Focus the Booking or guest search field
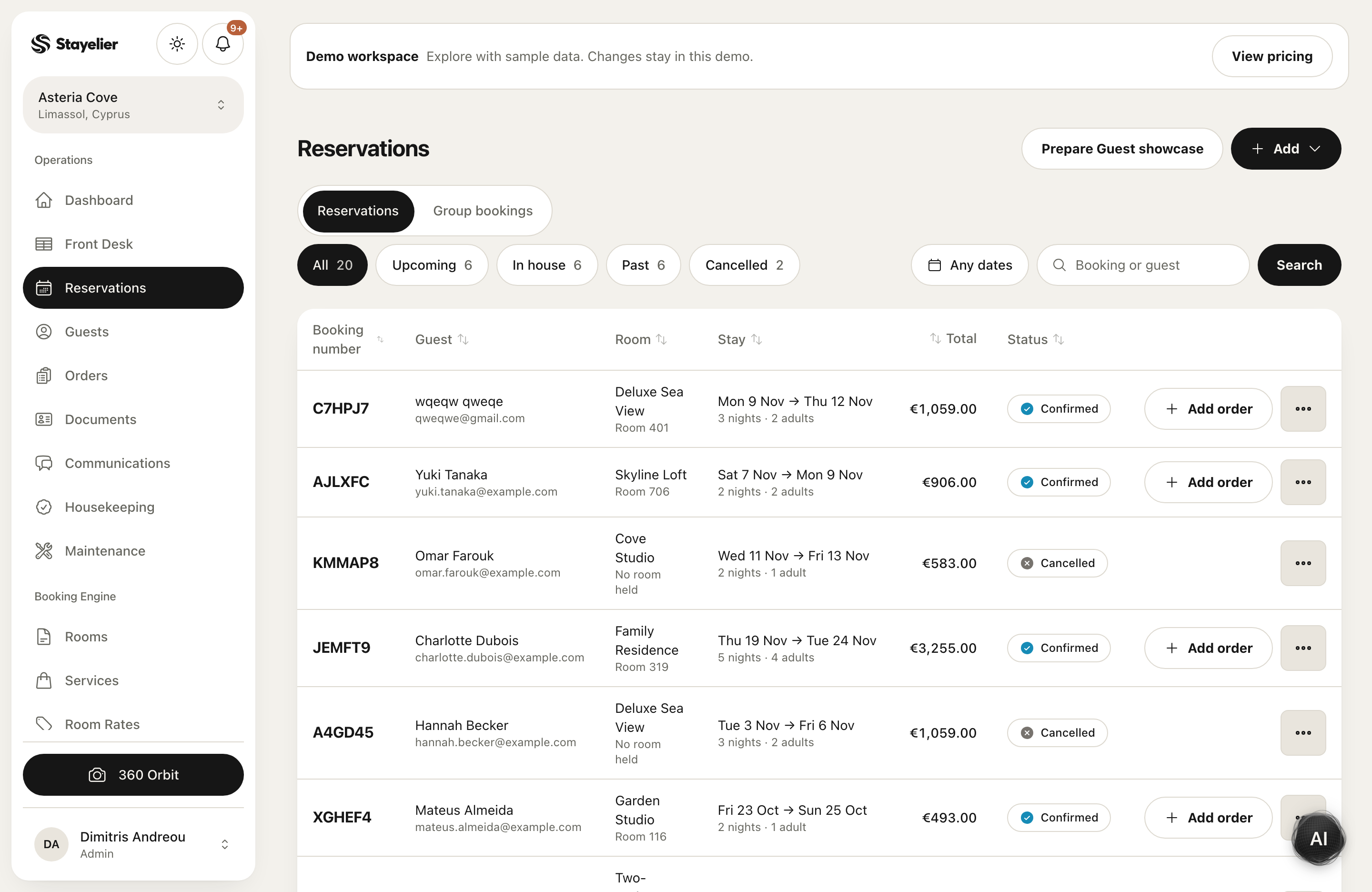Screen dimensions: 1372x892 pyautogui.click(x=1142, y=264)
